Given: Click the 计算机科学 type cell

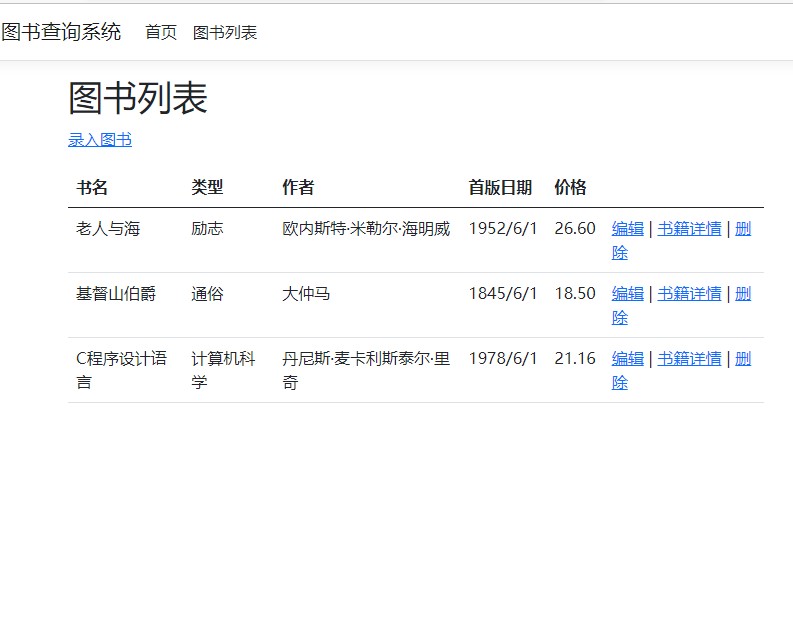Looking at the screenshot, I should pos(224,370).
